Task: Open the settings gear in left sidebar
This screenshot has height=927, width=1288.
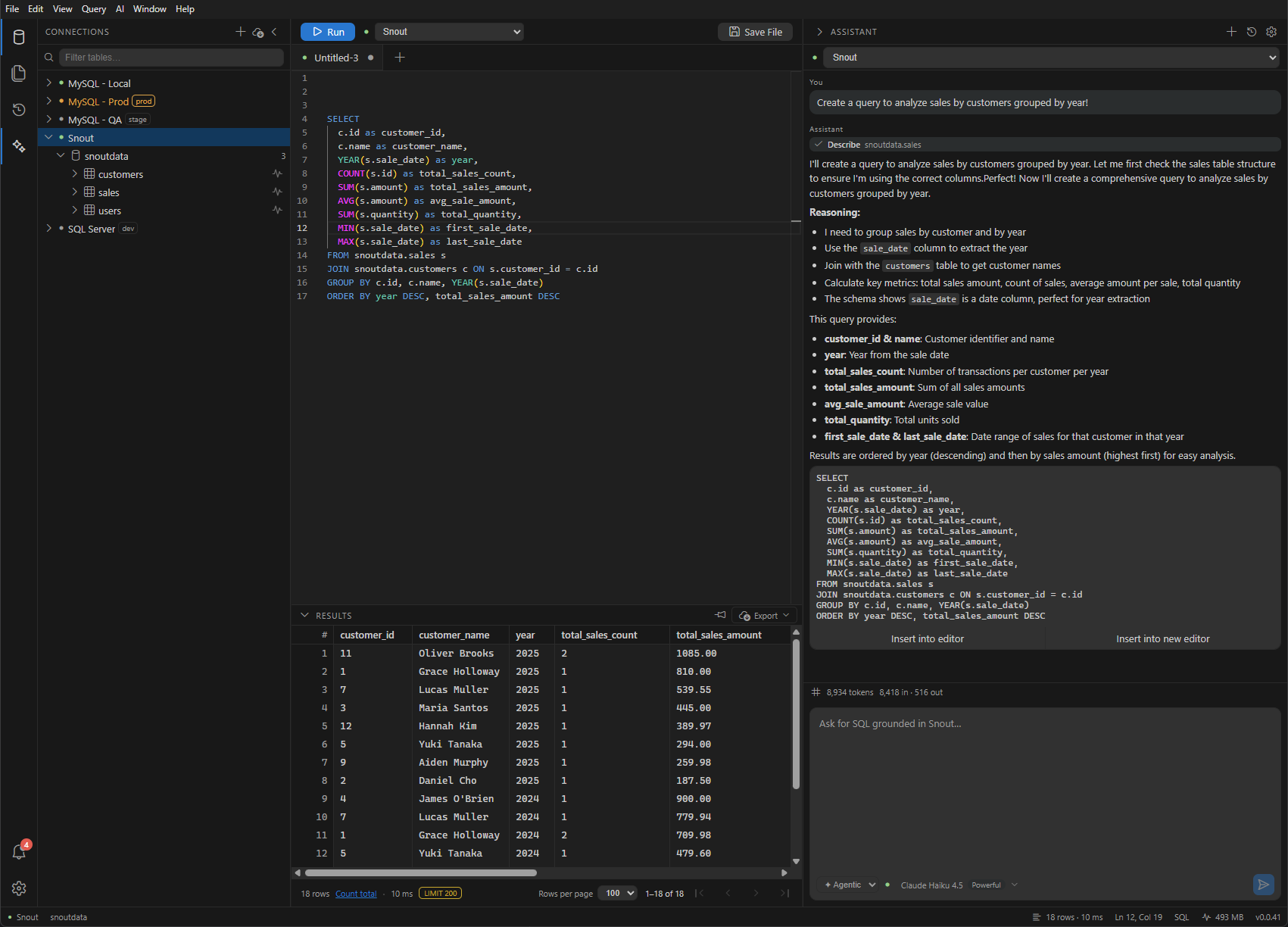Action: point(19,888)
